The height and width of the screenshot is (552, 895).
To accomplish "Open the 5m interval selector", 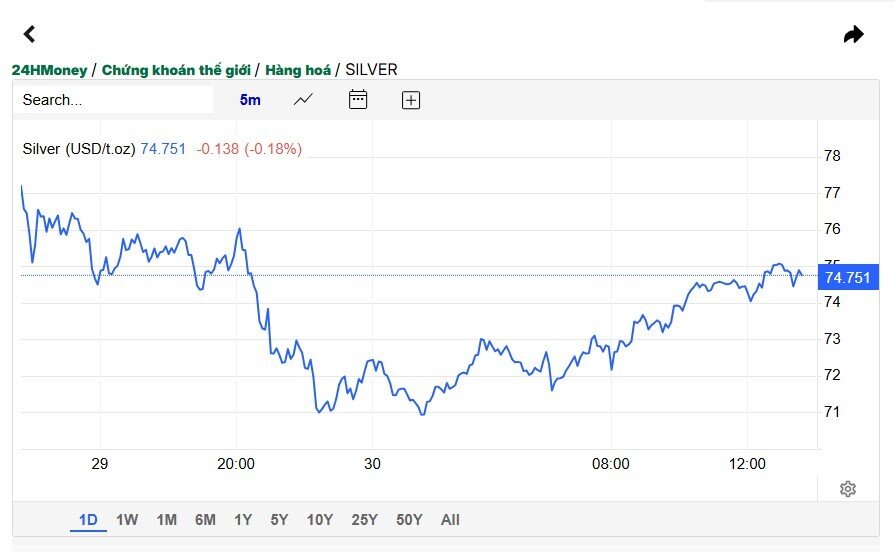I will pos(250,100).
